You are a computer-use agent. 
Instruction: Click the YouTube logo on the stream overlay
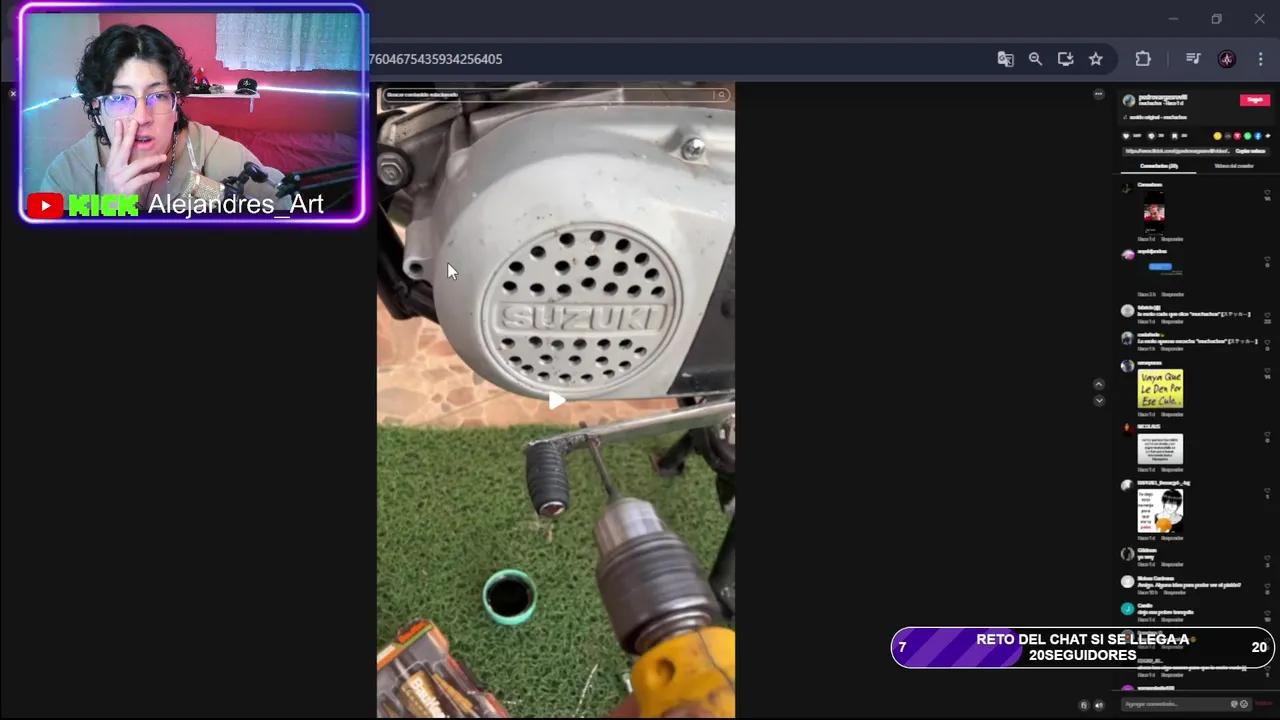(45, 206)
